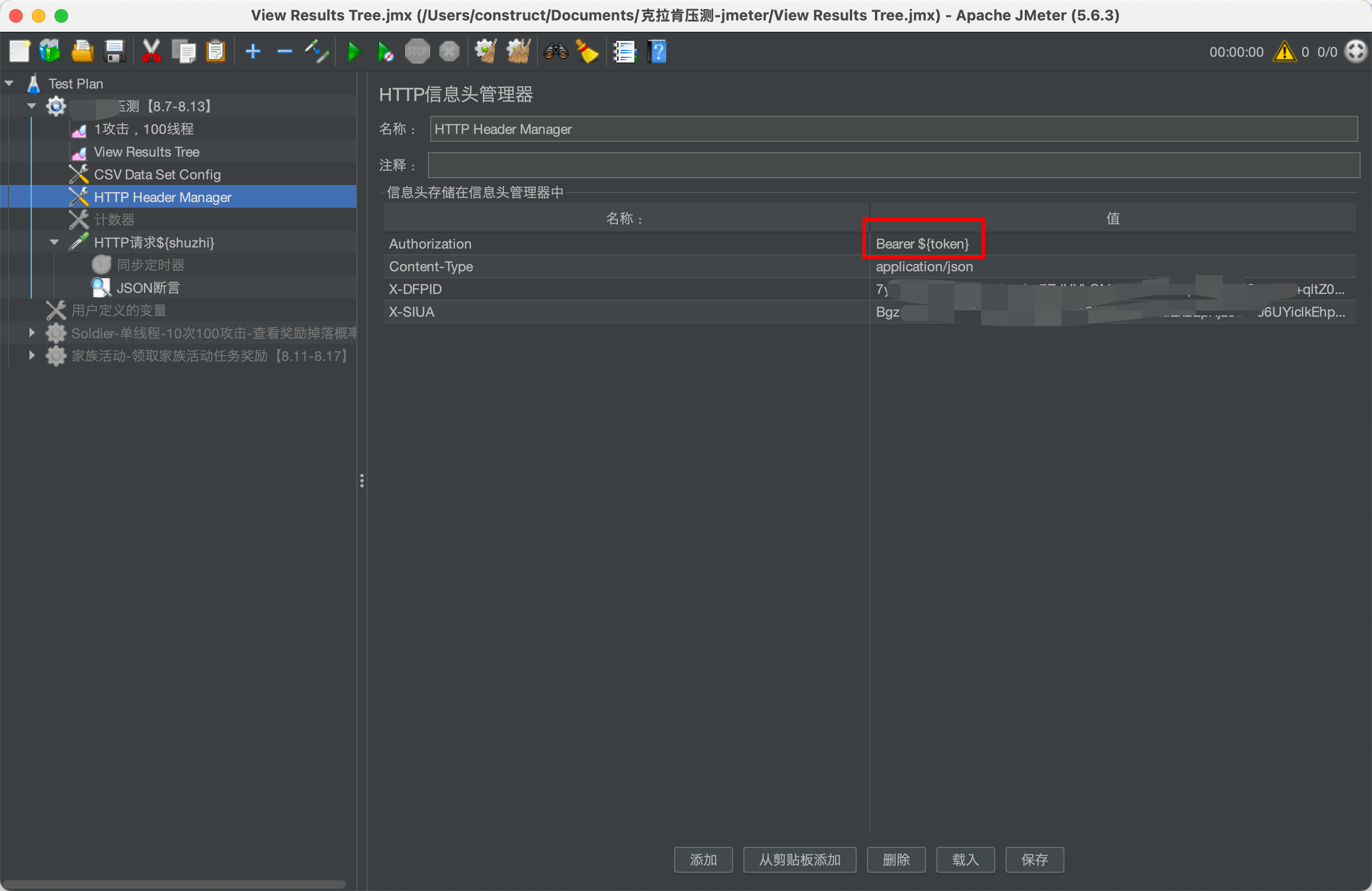Click the Cut scissors icon
Viewport: 1372px width, 891px height.
coord(151,51)
